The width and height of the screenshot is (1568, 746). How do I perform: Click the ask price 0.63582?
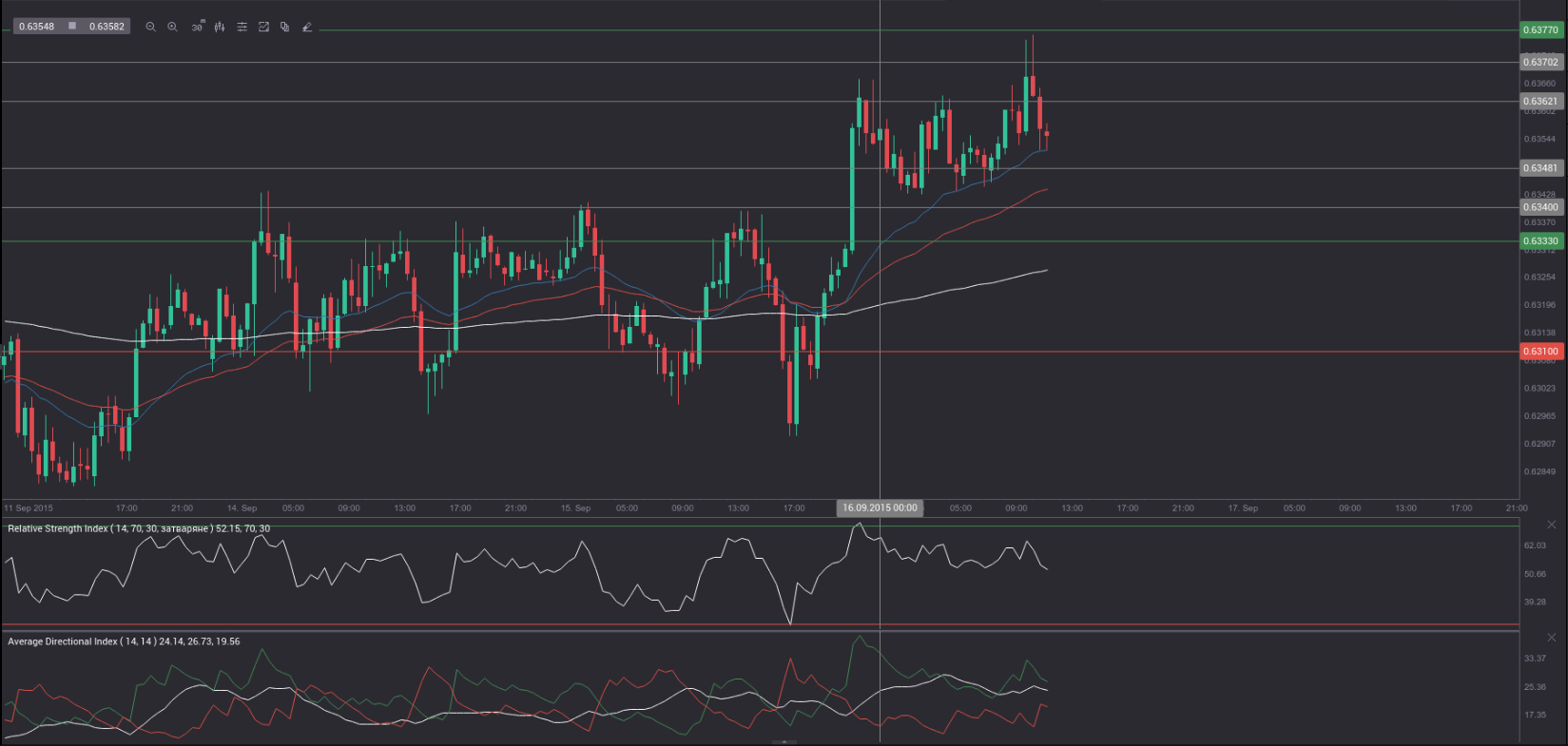[x=106, y=27]
